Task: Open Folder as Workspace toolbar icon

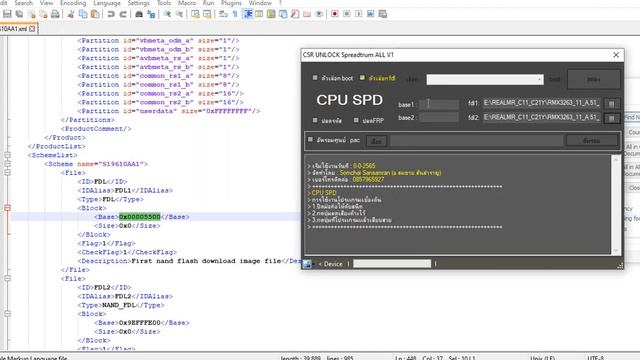Action: tap(307, 14)
